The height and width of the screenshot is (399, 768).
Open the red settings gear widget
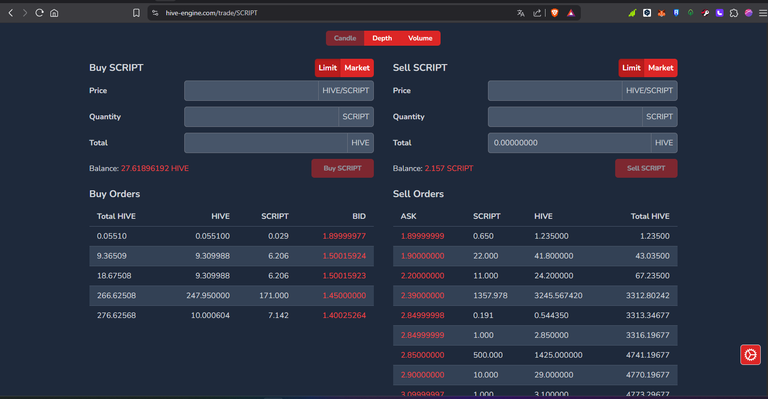tap(750, 354)
